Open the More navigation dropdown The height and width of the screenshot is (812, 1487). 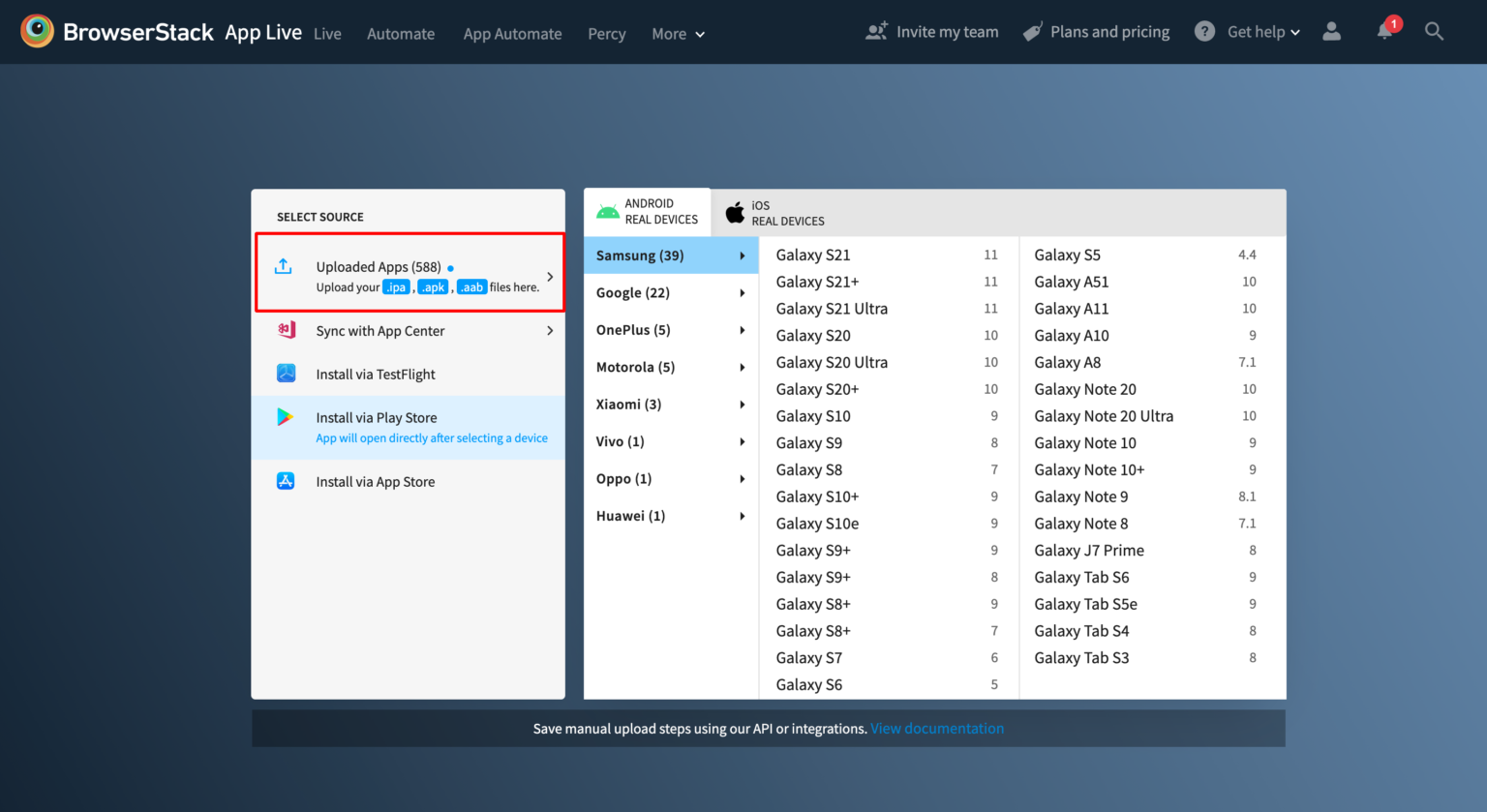click(x=677, y=34)
